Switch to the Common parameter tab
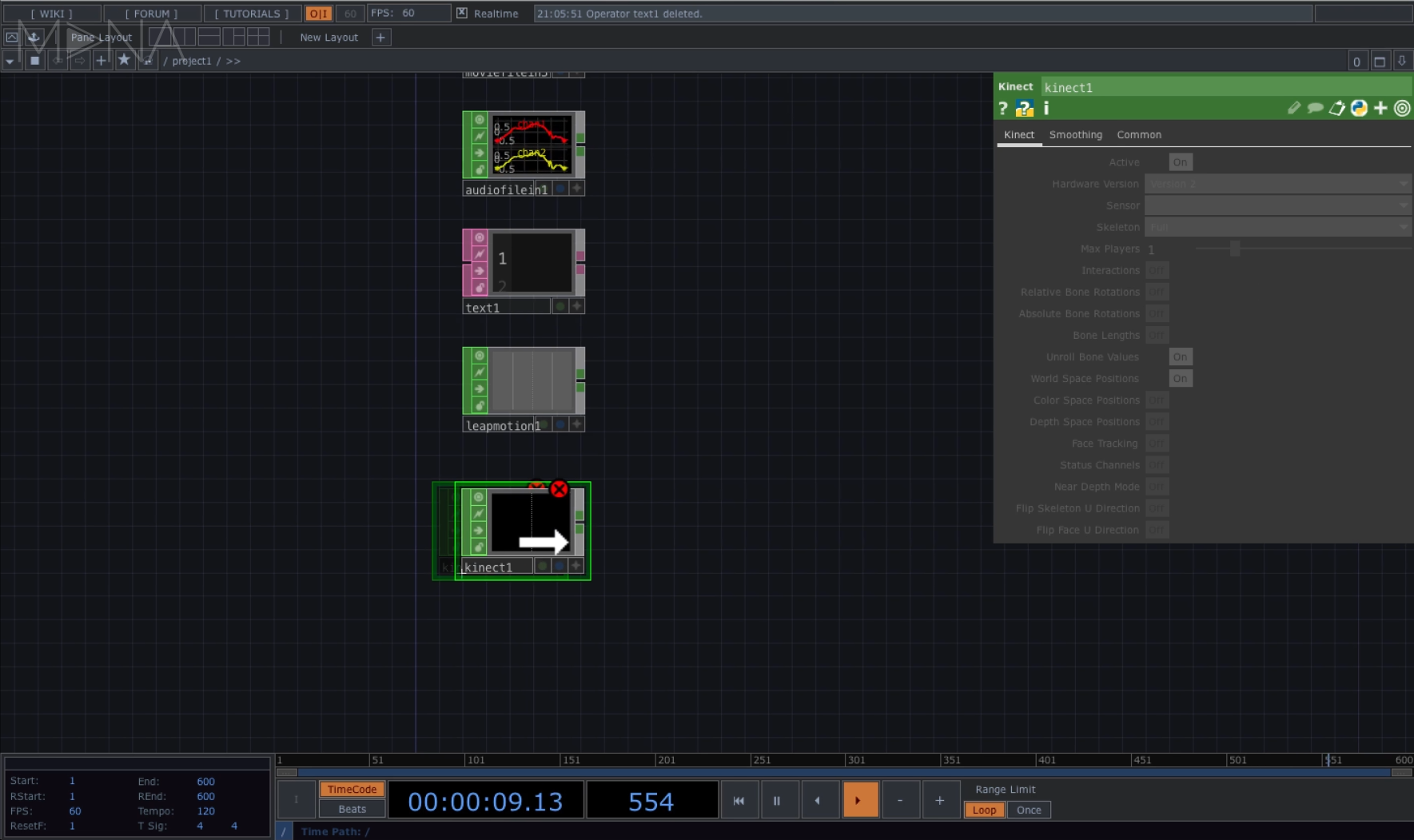Image resolution: width=1414 pixels, height=840 pixels. click(1139, 135)
